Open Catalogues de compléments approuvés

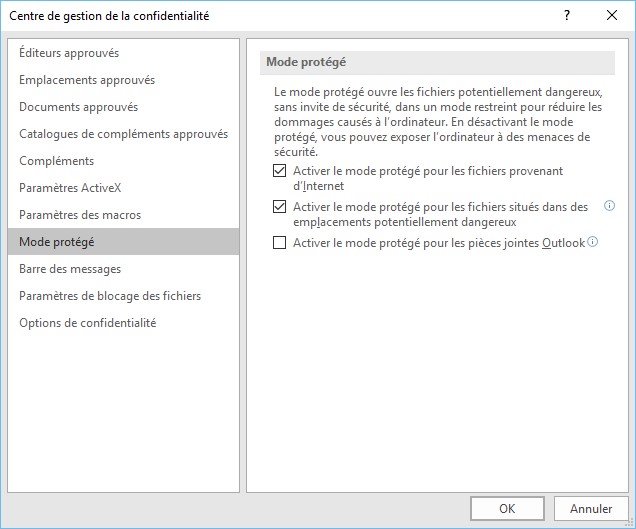[x=123, y=134]
